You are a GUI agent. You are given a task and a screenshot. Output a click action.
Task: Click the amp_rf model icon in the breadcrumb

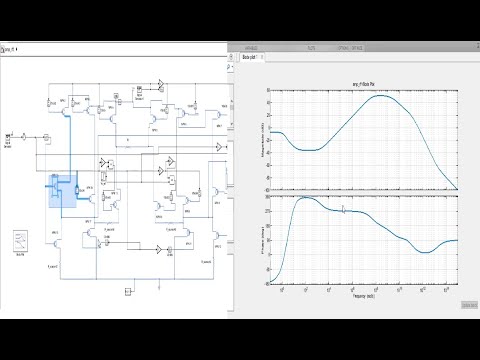pos(3,50)
